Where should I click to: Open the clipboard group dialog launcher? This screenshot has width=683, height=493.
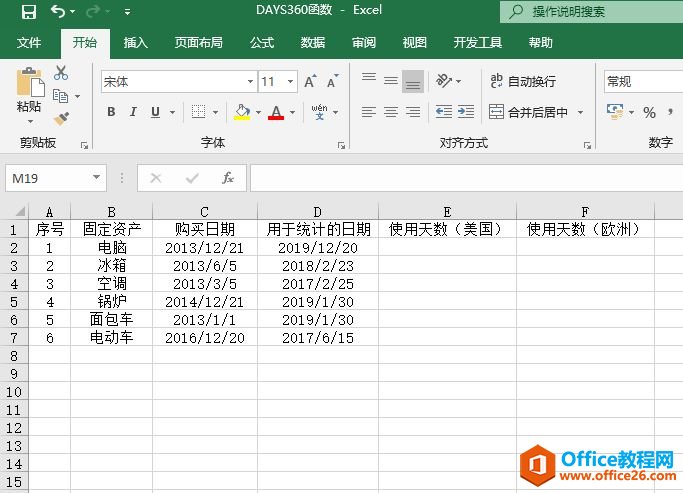[85, 145]
